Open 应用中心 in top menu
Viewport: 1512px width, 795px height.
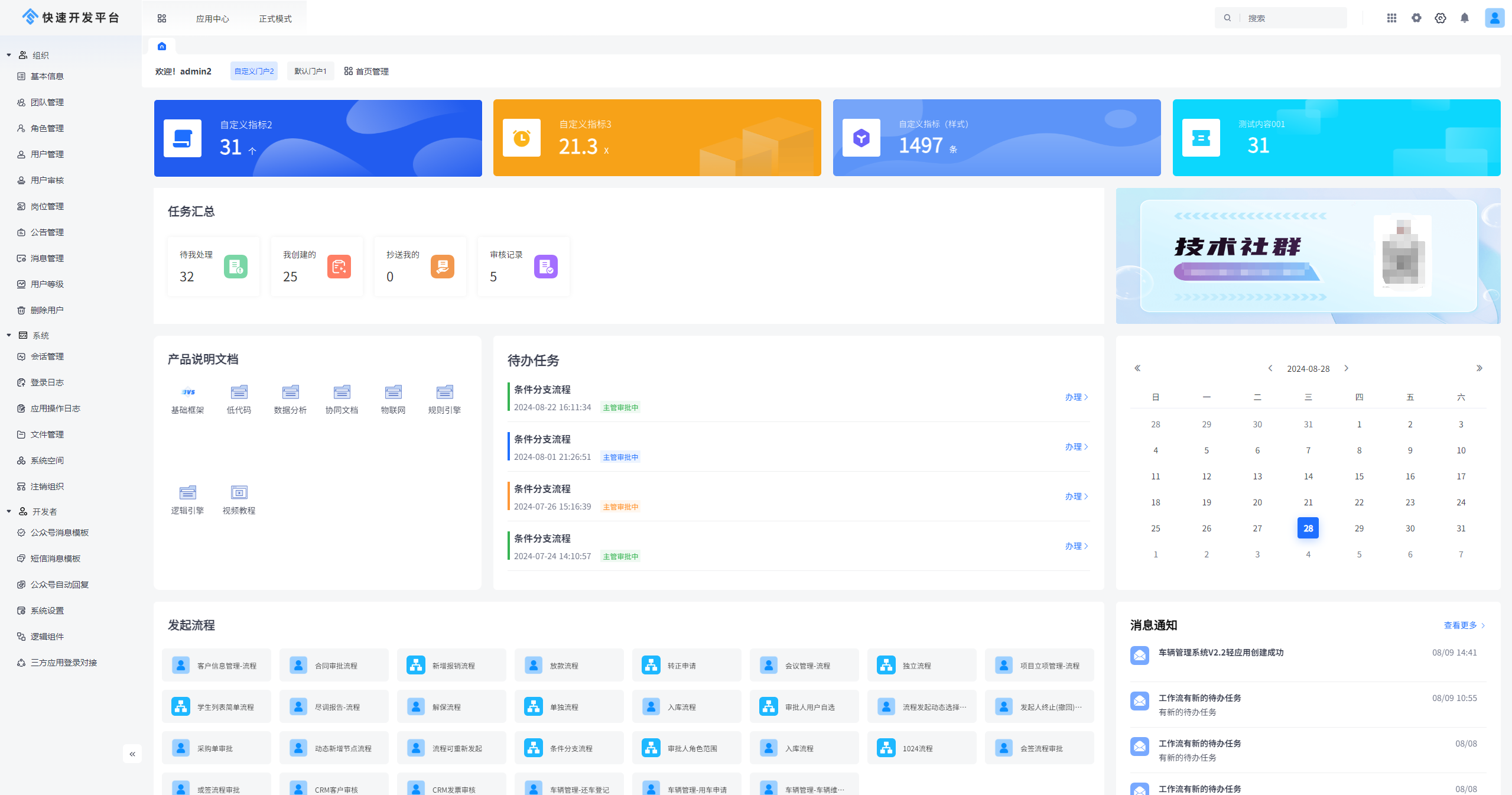pyautogui.click(x=212, y=19)
